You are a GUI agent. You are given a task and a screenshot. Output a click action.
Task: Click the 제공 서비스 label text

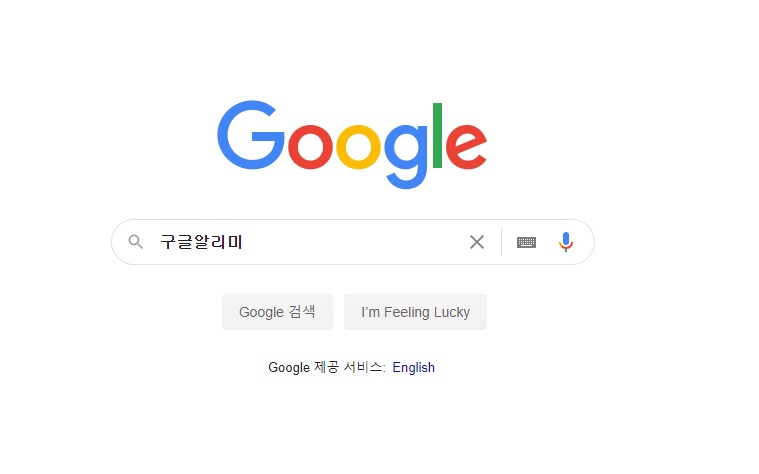tap(348, 367)
